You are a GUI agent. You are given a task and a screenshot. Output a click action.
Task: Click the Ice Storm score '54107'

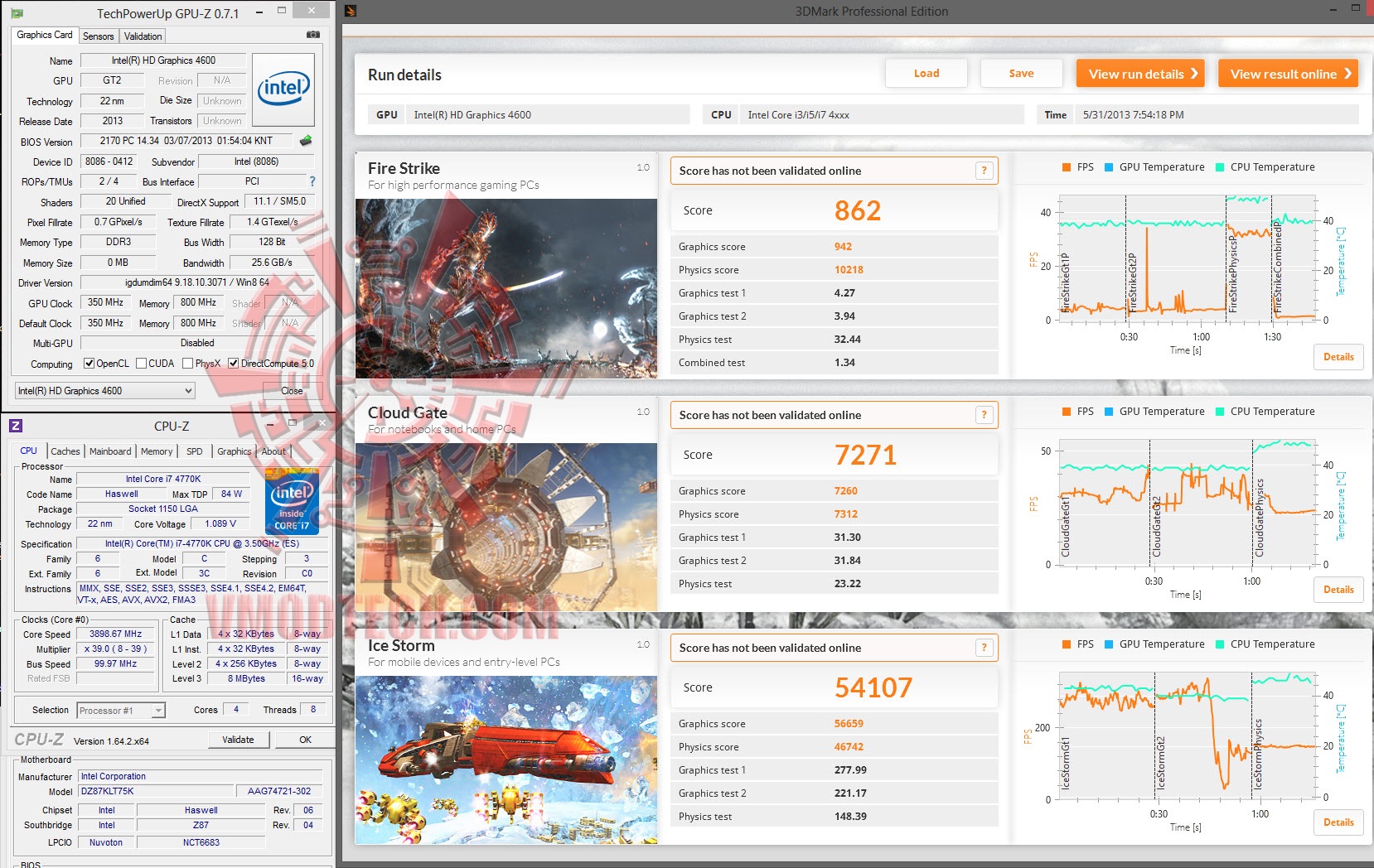tap(873, 687)
